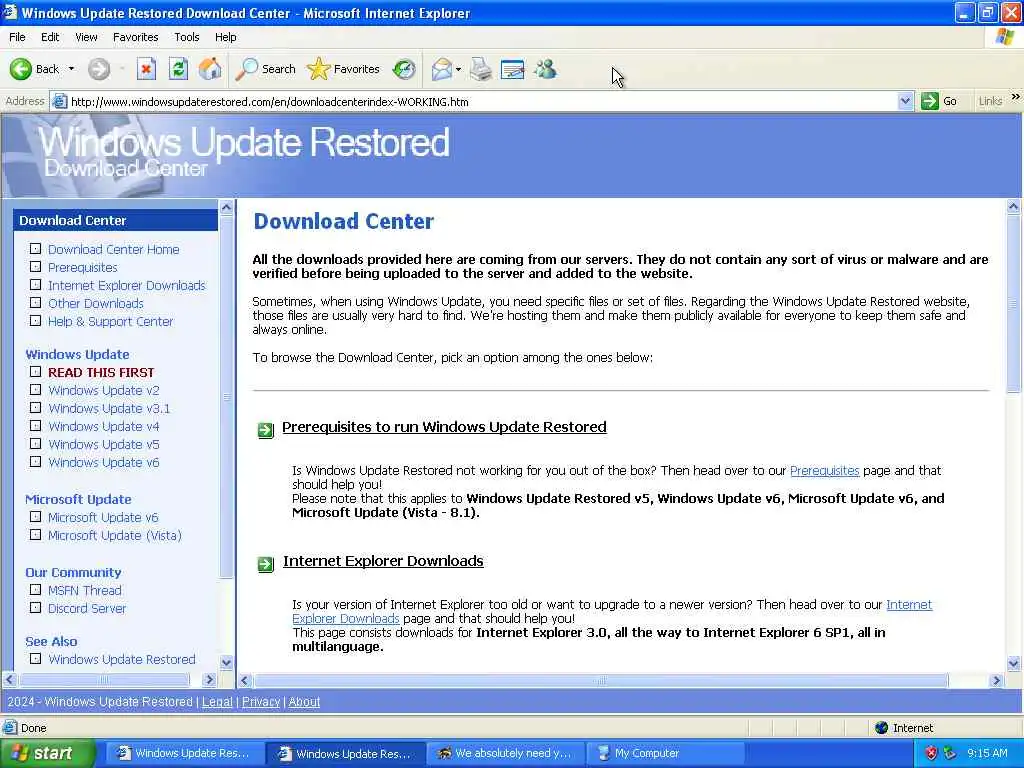The image size is (1024, 768).
Task: Open the READ THIS FIRST link
Action: pyautogui.click(x=101, y=372)
